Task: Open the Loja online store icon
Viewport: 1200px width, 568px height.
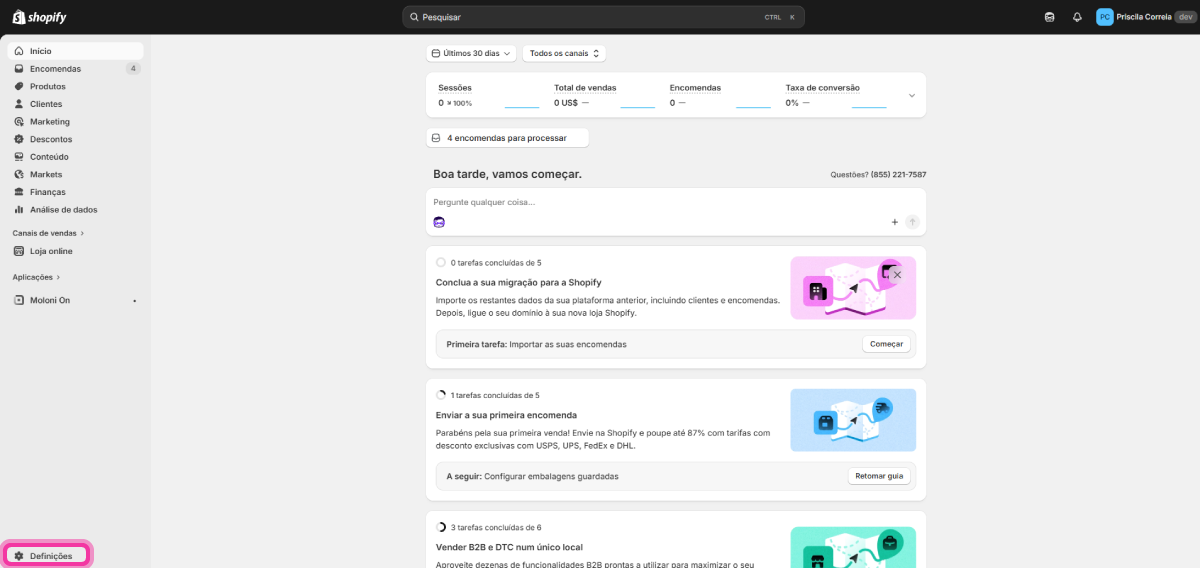Action: 19,251
